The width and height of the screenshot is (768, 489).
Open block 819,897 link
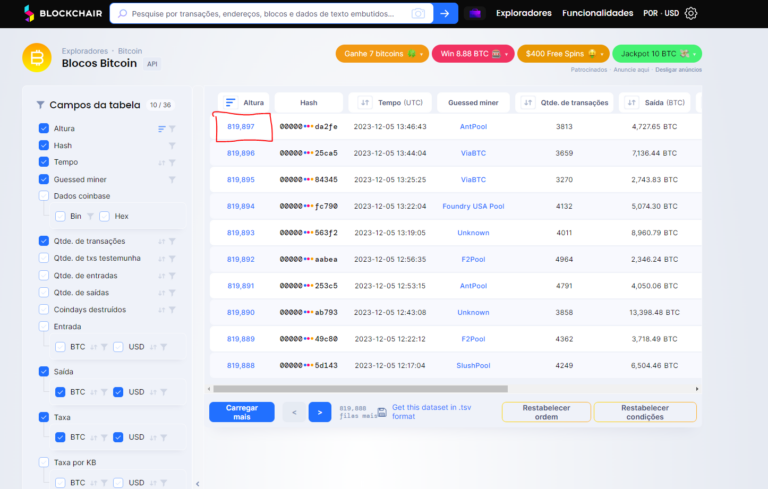click(x=241, y=127)
